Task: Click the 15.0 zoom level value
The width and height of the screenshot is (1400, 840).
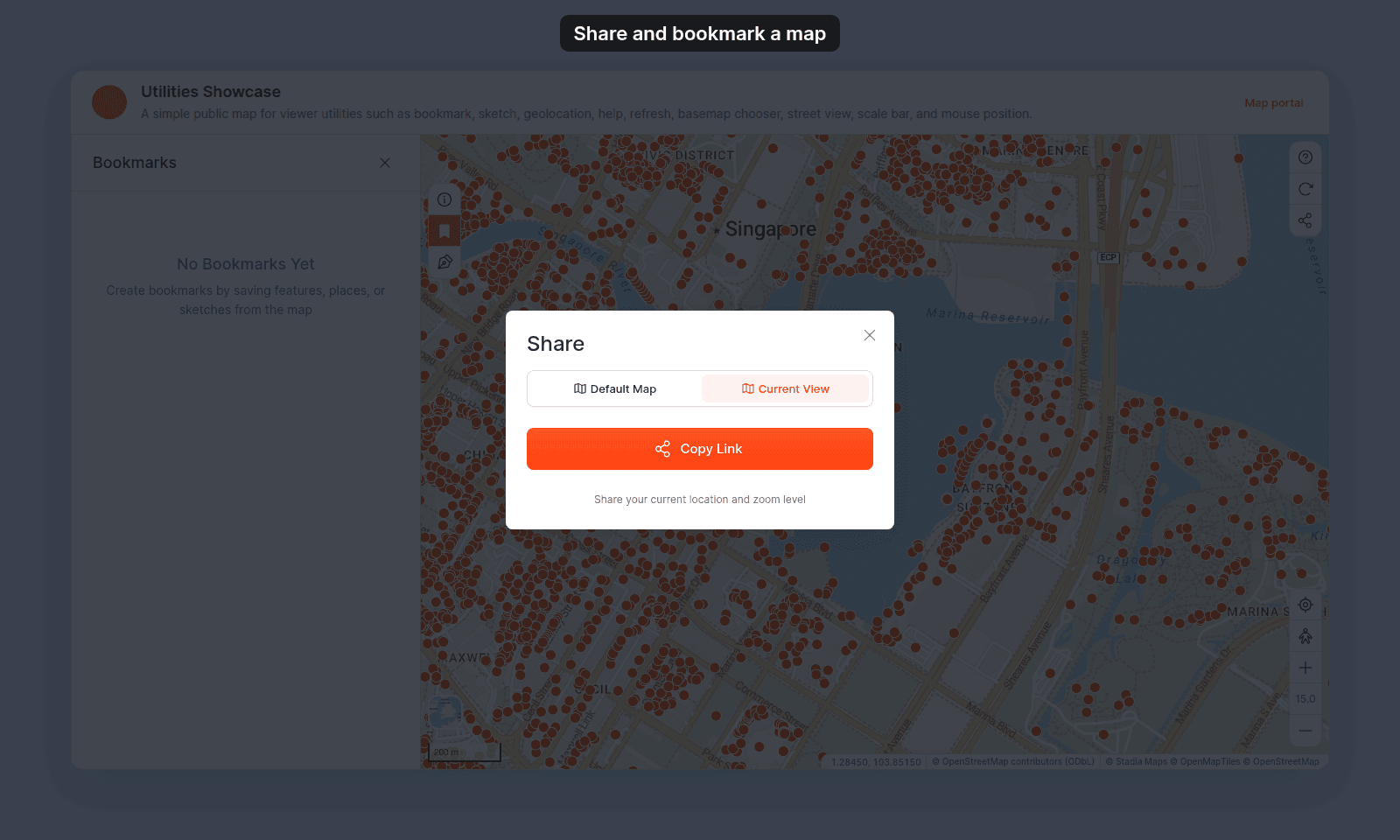Action: coord(1305,699)
